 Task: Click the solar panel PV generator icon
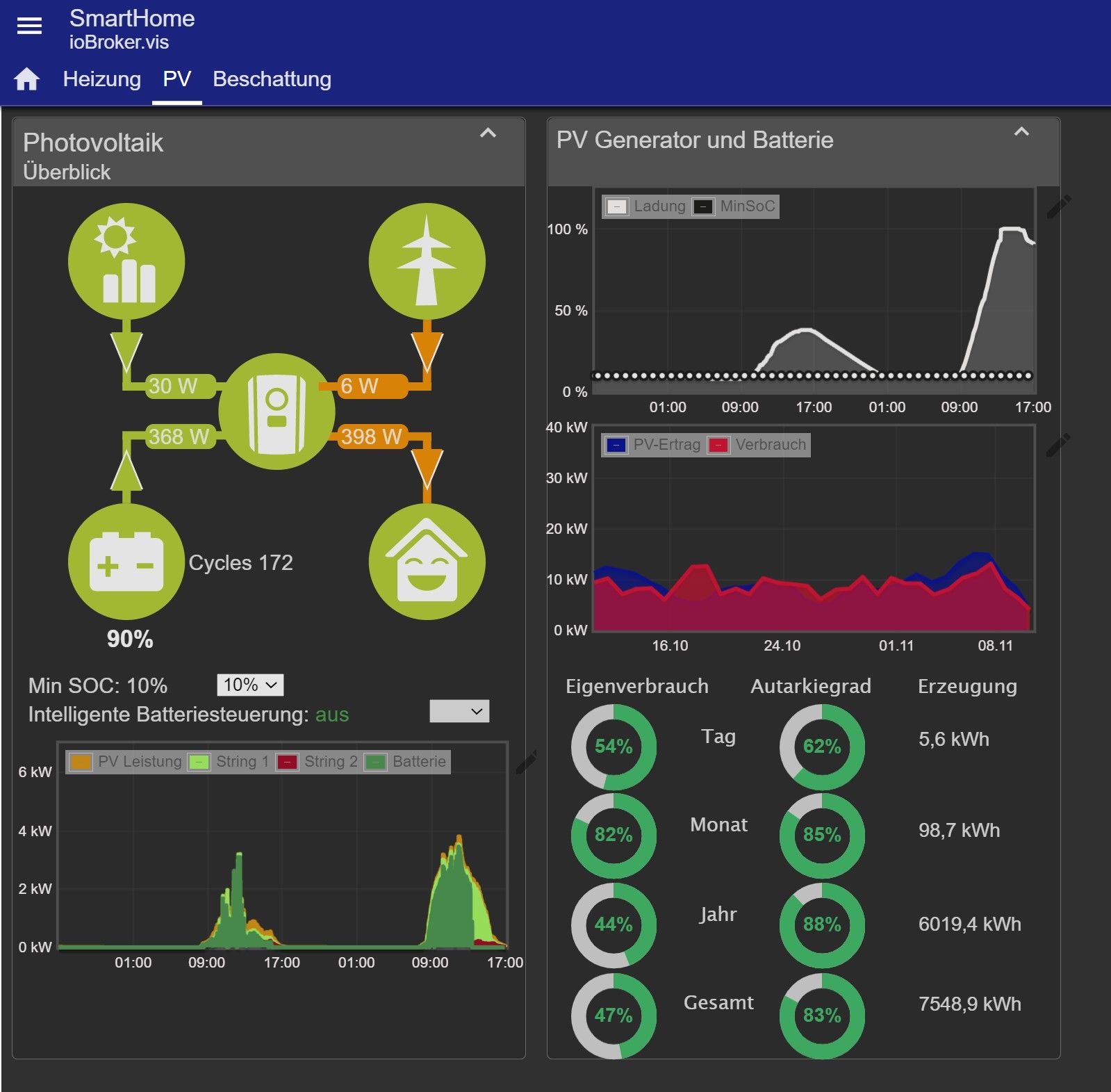126,261
